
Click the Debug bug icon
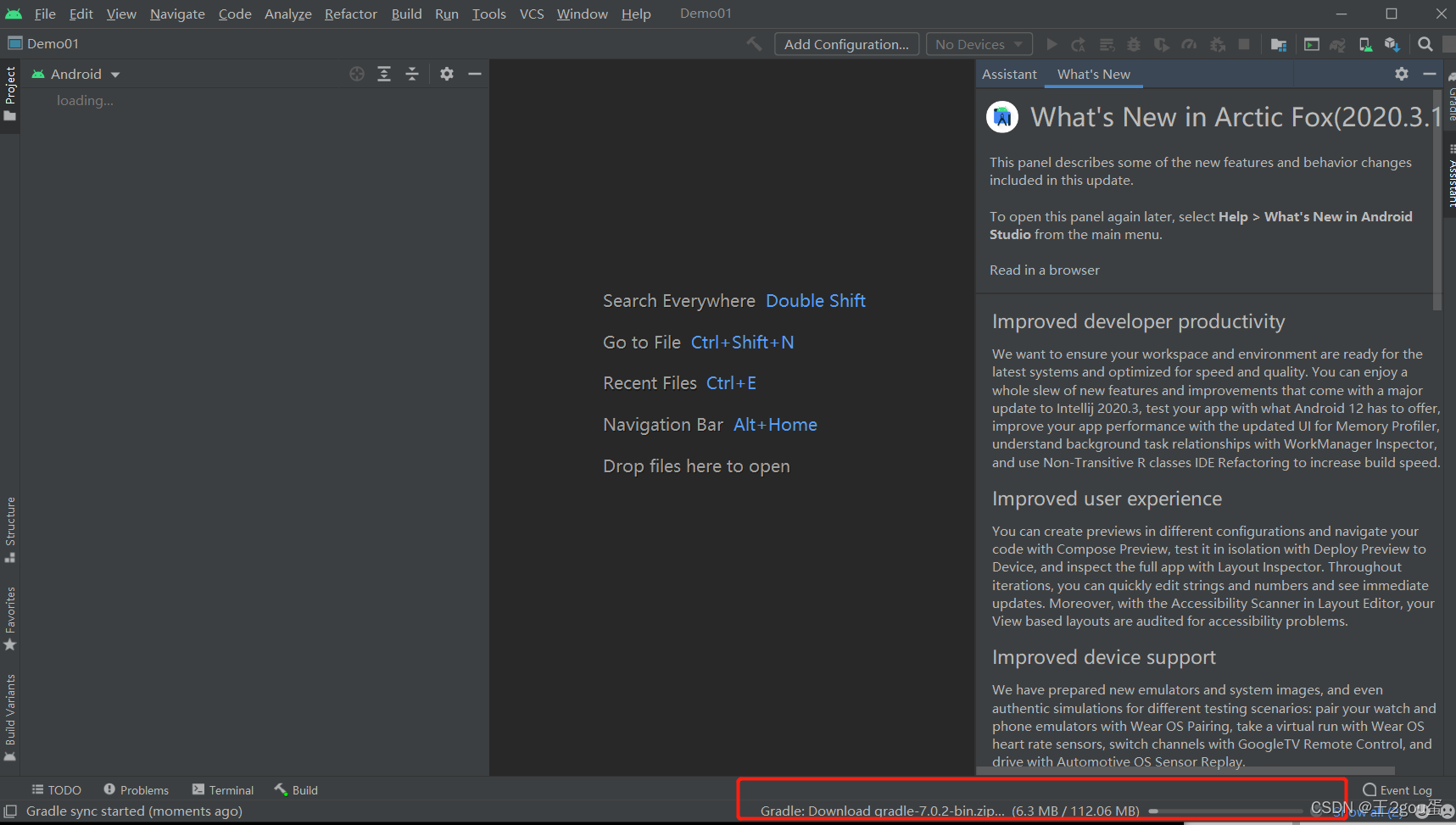click(x=1134, y=44)
